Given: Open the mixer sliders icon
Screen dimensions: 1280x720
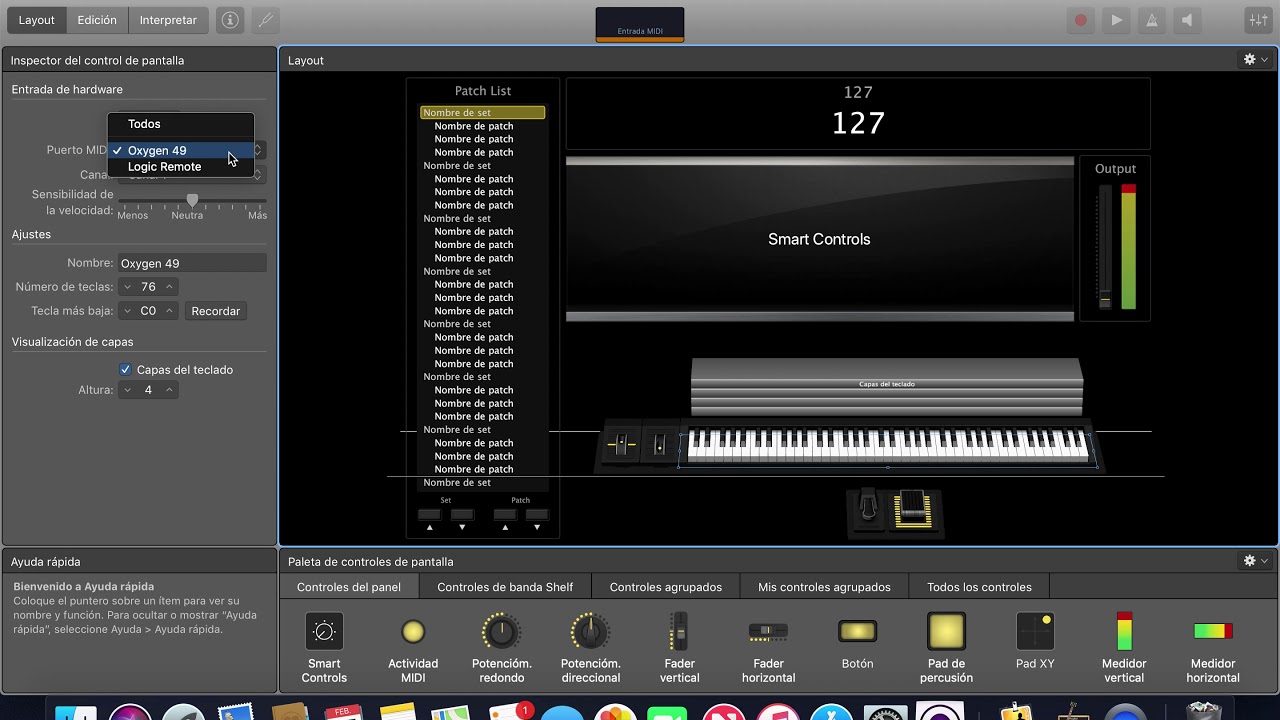Looking at the screenshot, I should (1258, 20).
